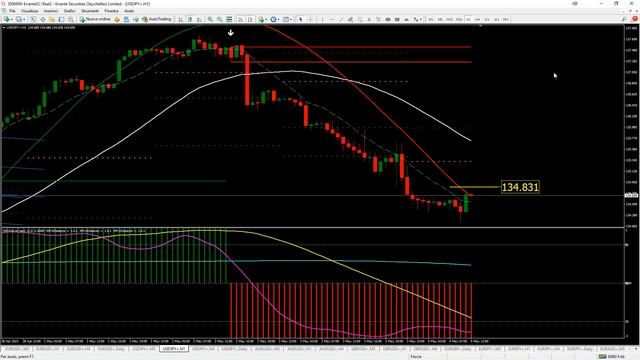Tile the chart windows

tap(229, 19)
